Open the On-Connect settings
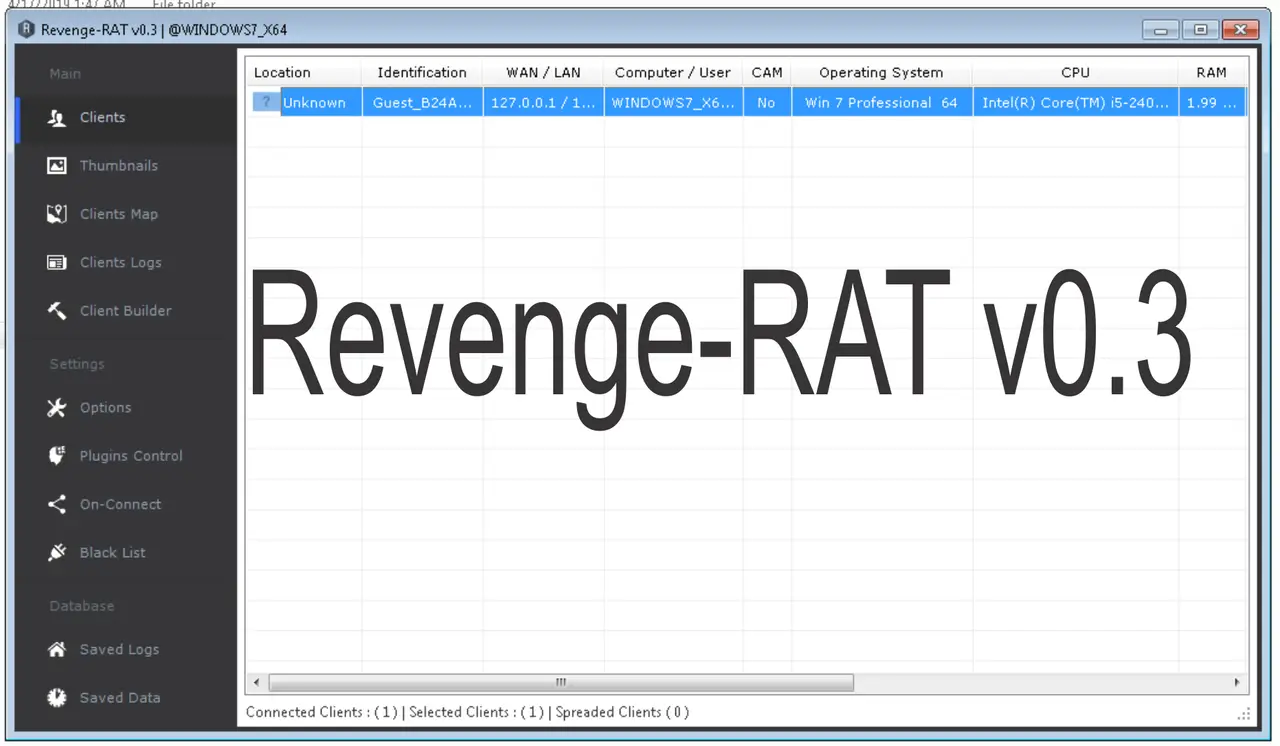The width and height of the screenshot is (1280, 746). 121,504
